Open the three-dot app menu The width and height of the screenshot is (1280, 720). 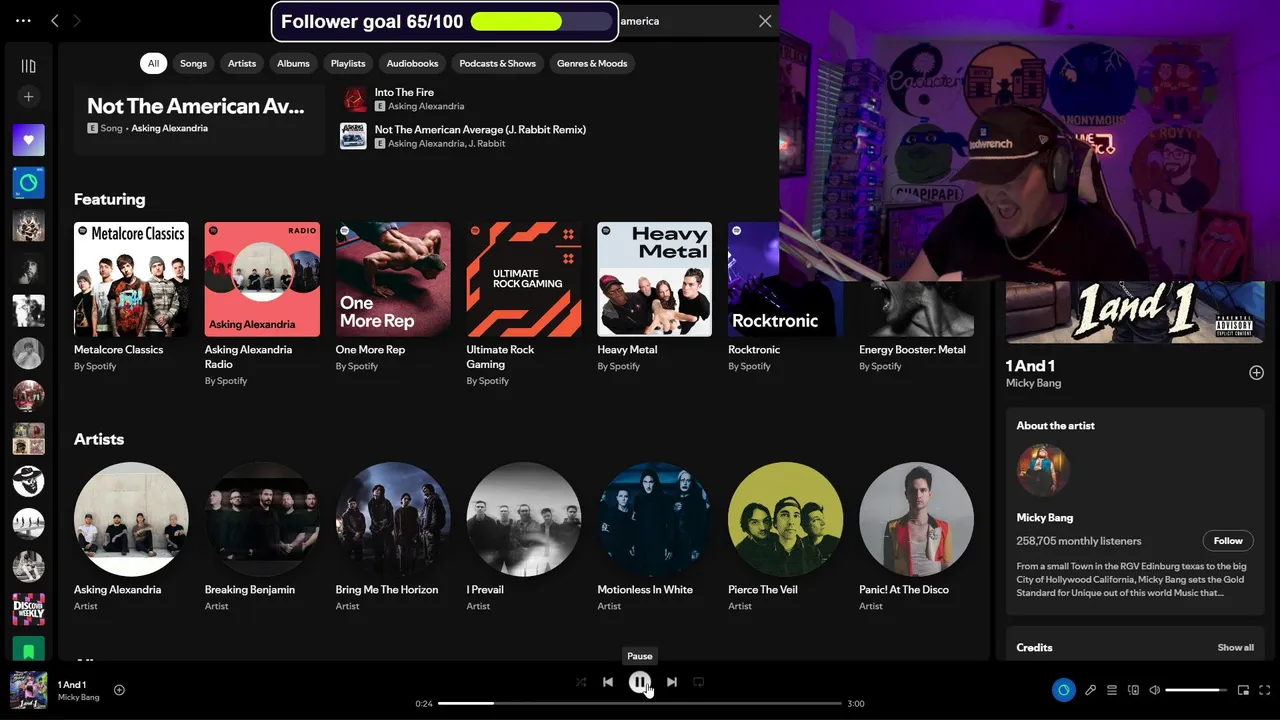[23, 20]
